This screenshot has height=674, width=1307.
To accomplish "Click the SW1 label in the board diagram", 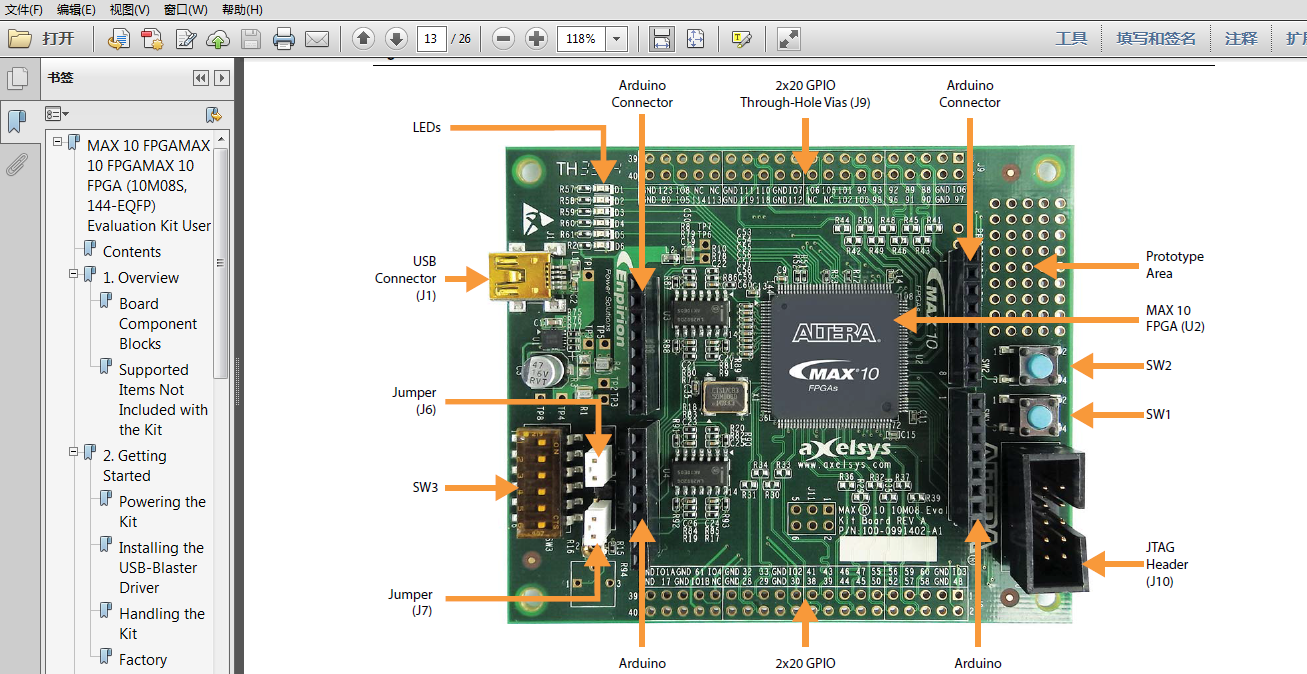I will [x=1158, y=414].
